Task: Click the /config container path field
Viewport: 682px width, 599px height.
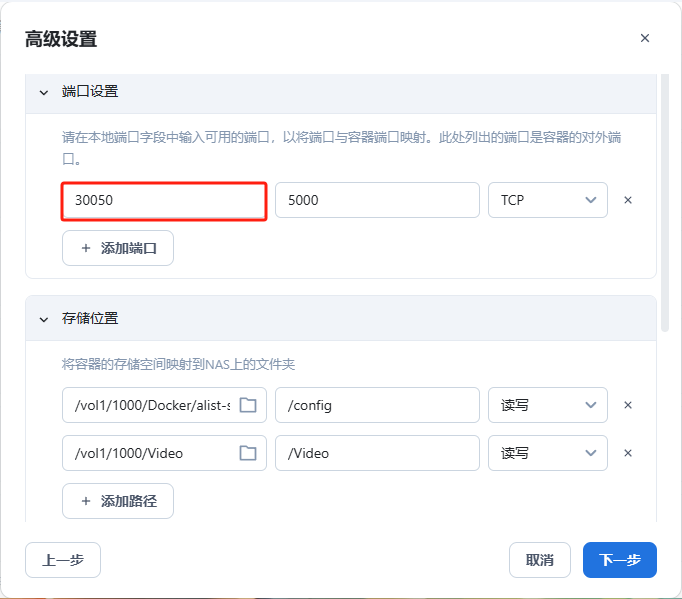Action: pos(377,405)
